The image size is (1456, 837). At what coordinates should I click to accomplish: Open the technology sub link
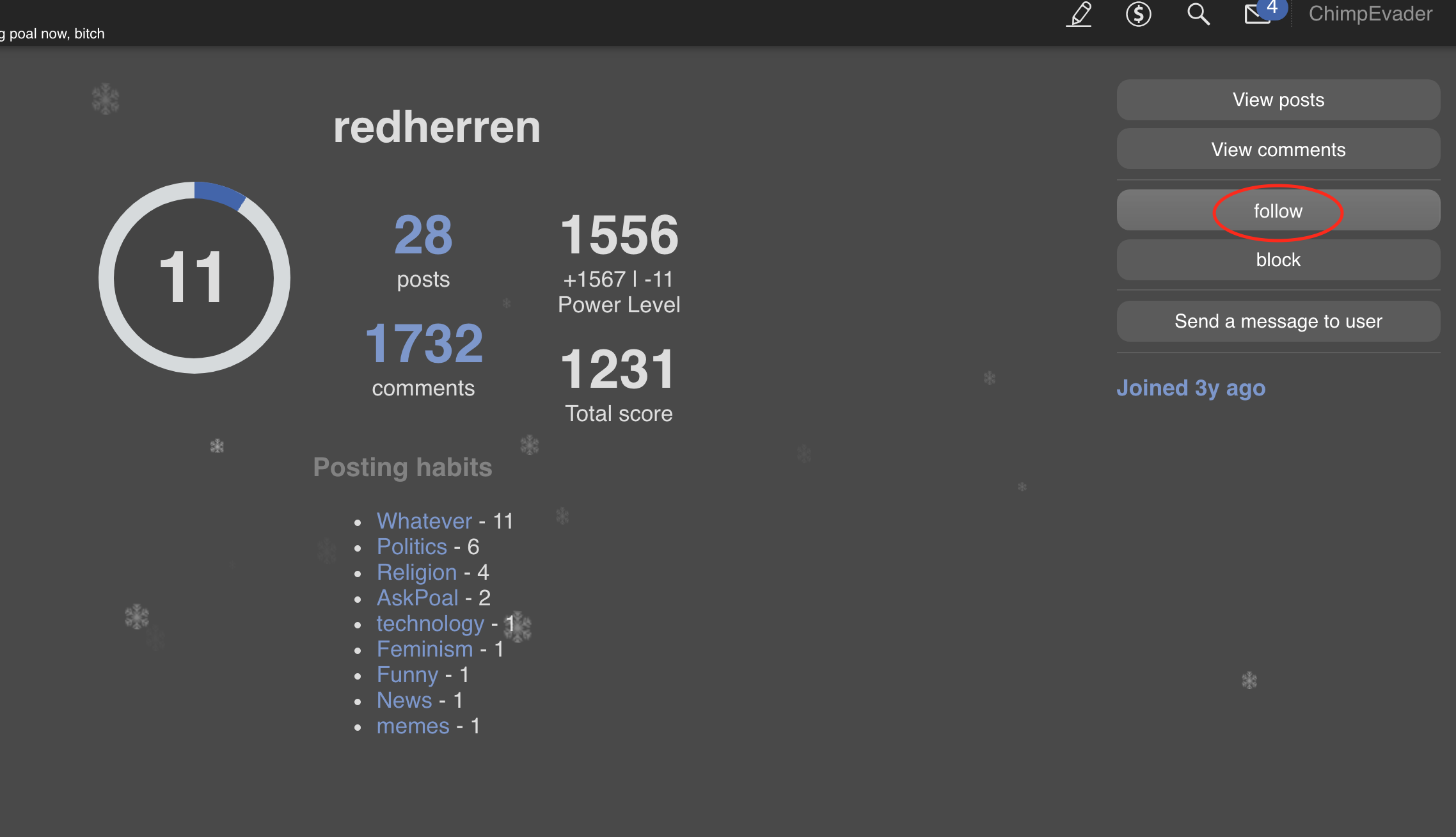point(430,623)
